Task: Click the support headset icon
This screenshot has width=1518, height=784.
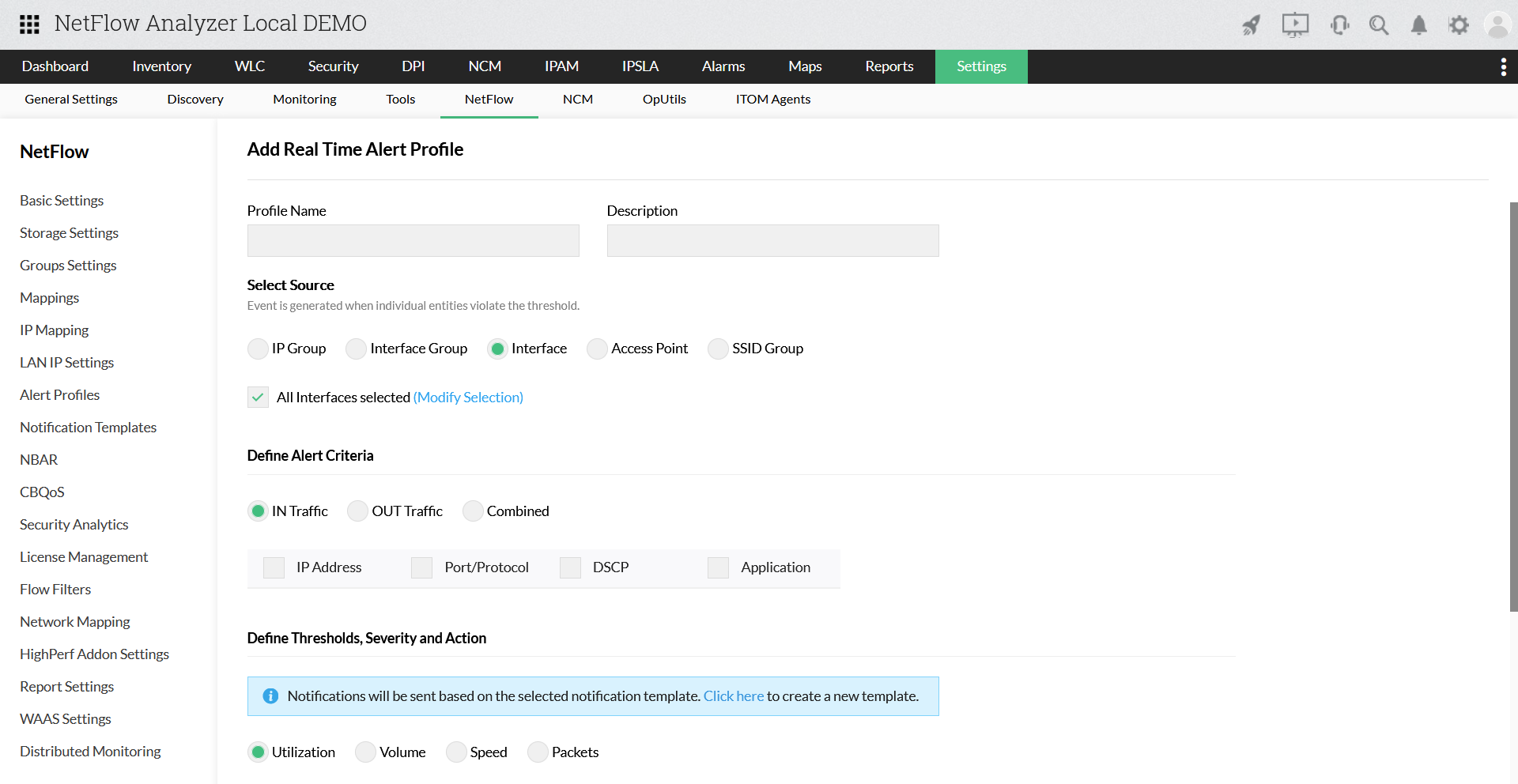Action: pyautogui.click(x=1339, y=24)
